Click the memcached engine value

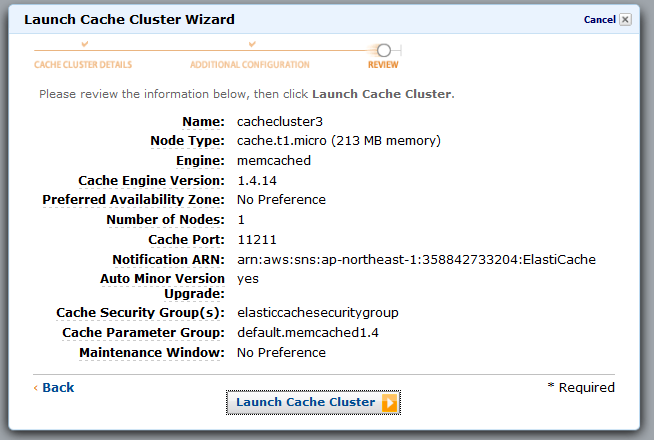click(x=274, y=161)
